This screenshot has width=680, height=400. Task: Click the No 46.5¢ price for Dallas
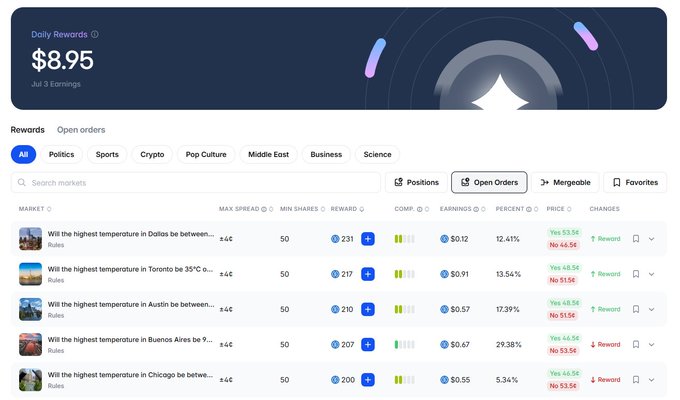(563, 245)
